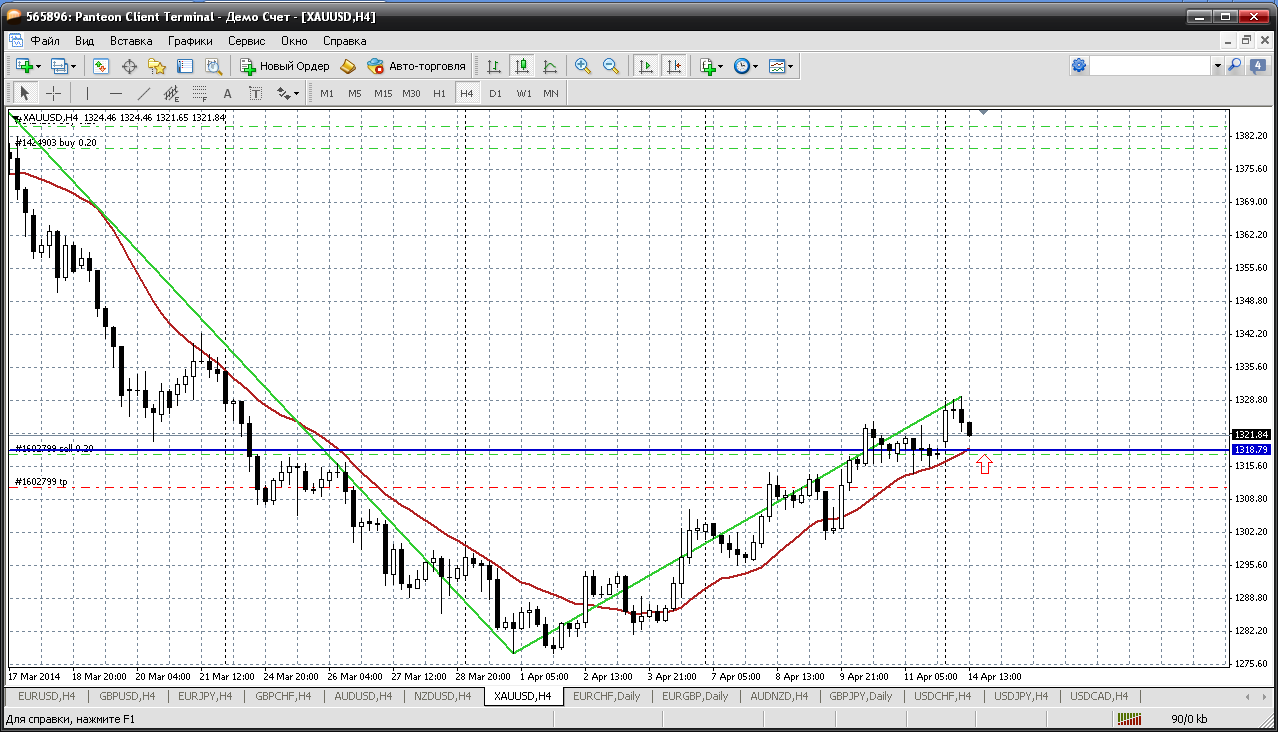The image size is (1278, 732).
Task: Open the Графики menu
Action: 190,41
